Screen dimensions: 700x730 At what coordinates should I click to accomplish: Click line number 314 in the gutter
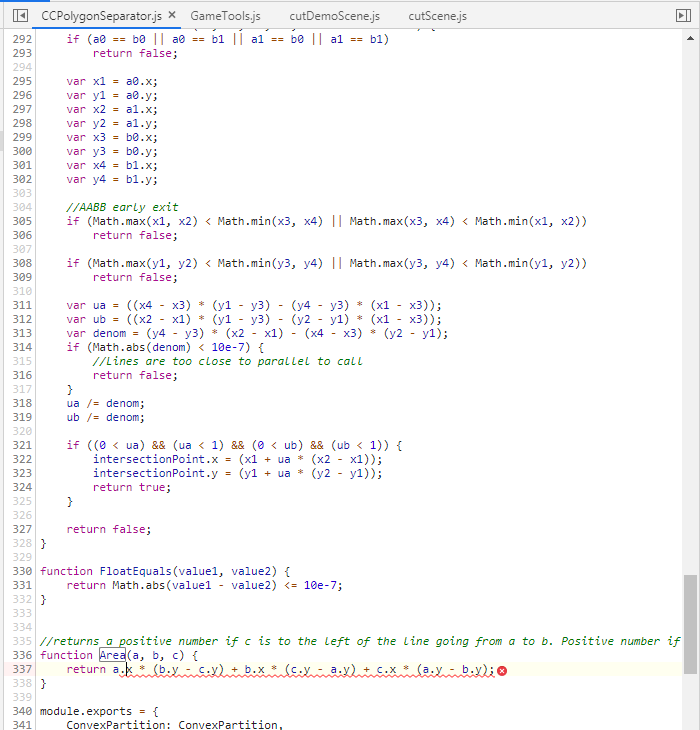pos(22,347)
